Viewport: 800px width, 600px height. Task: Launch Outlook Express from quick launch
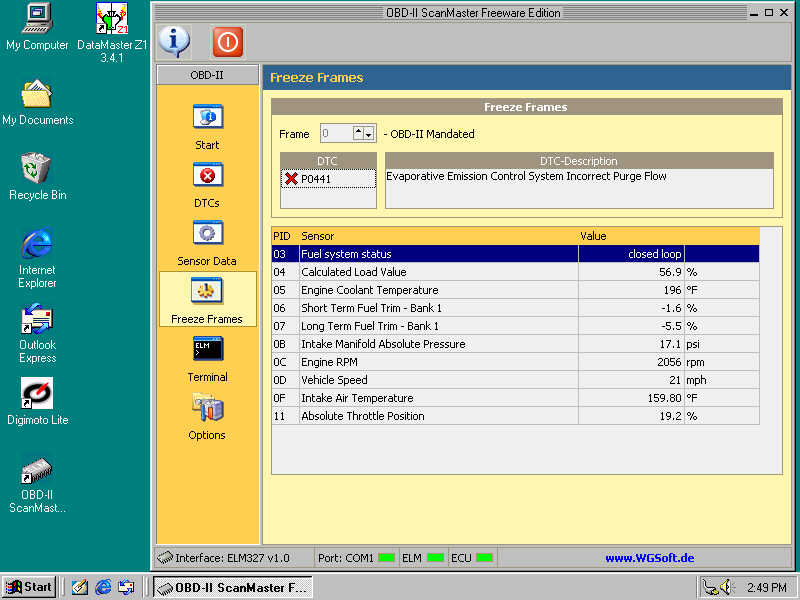click(126, 587)
